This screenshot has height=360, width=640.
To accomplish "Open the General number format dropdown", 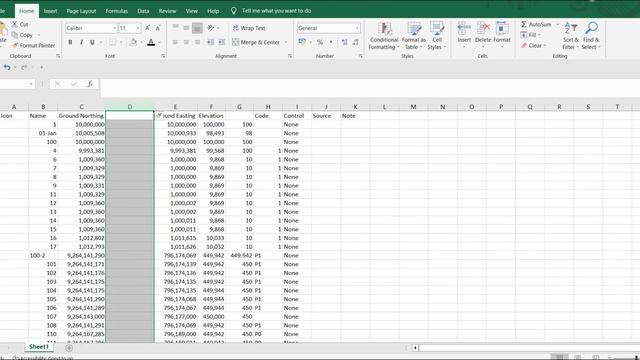I will pyautogui.click(x=357, y=28).
